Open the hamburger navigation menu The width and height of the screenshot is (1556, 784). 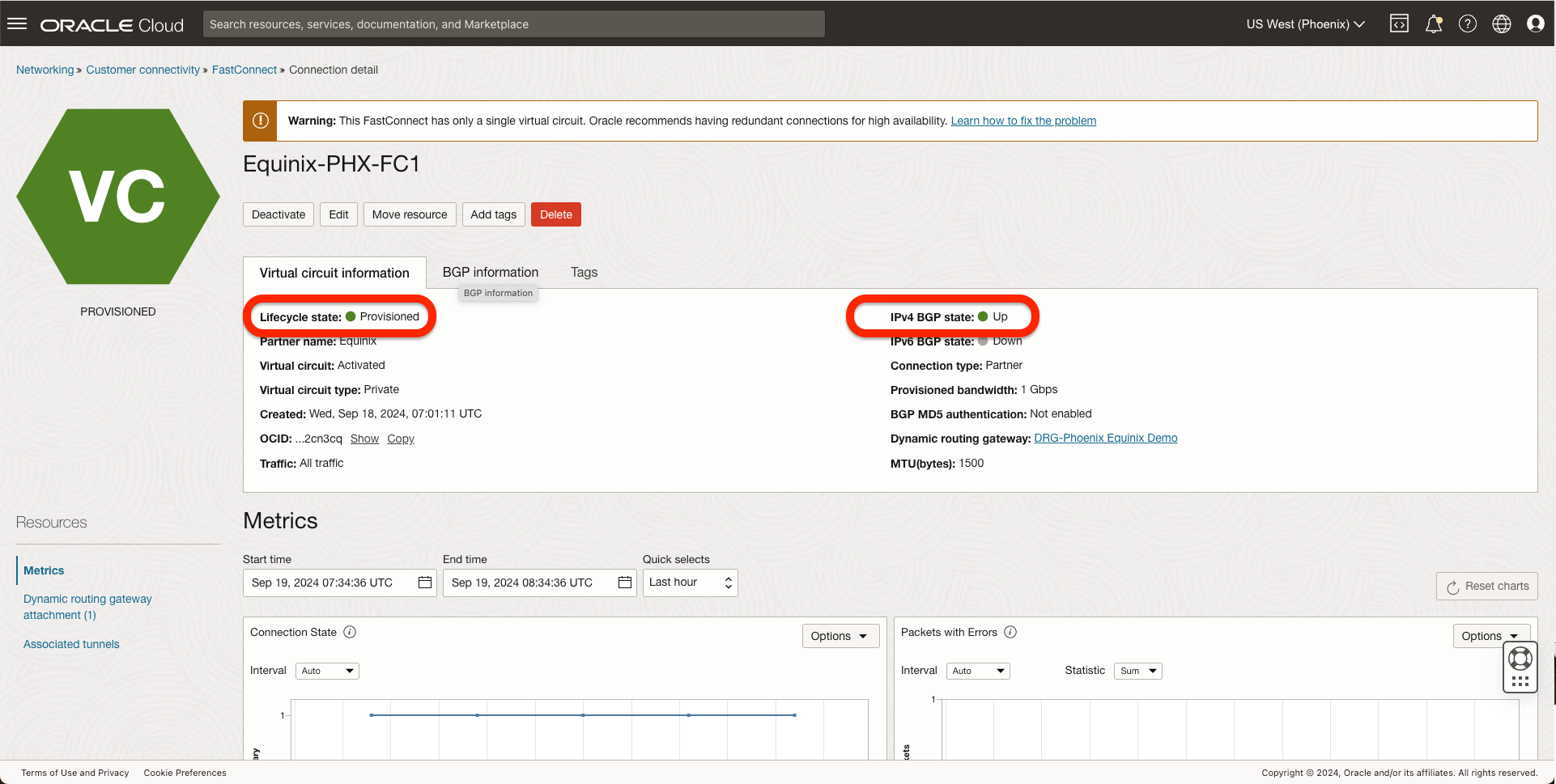tap(17, 23)
